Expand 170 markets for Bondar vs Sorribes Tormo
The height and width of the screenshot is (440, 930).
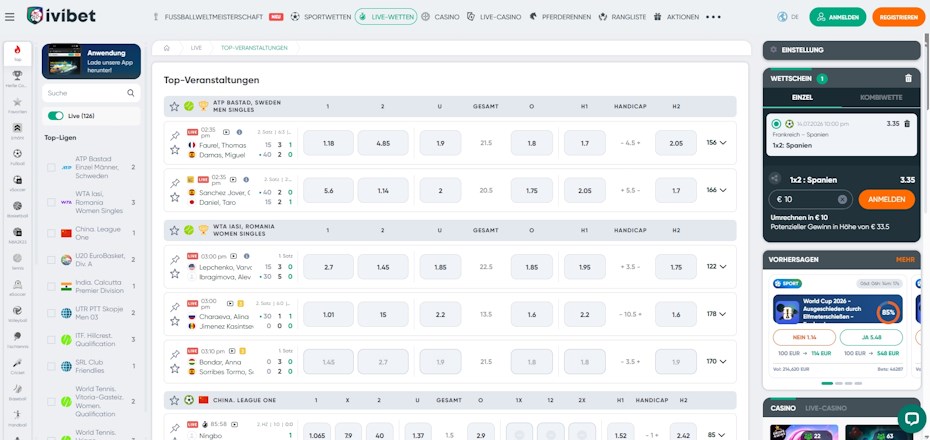pos(716,361)
